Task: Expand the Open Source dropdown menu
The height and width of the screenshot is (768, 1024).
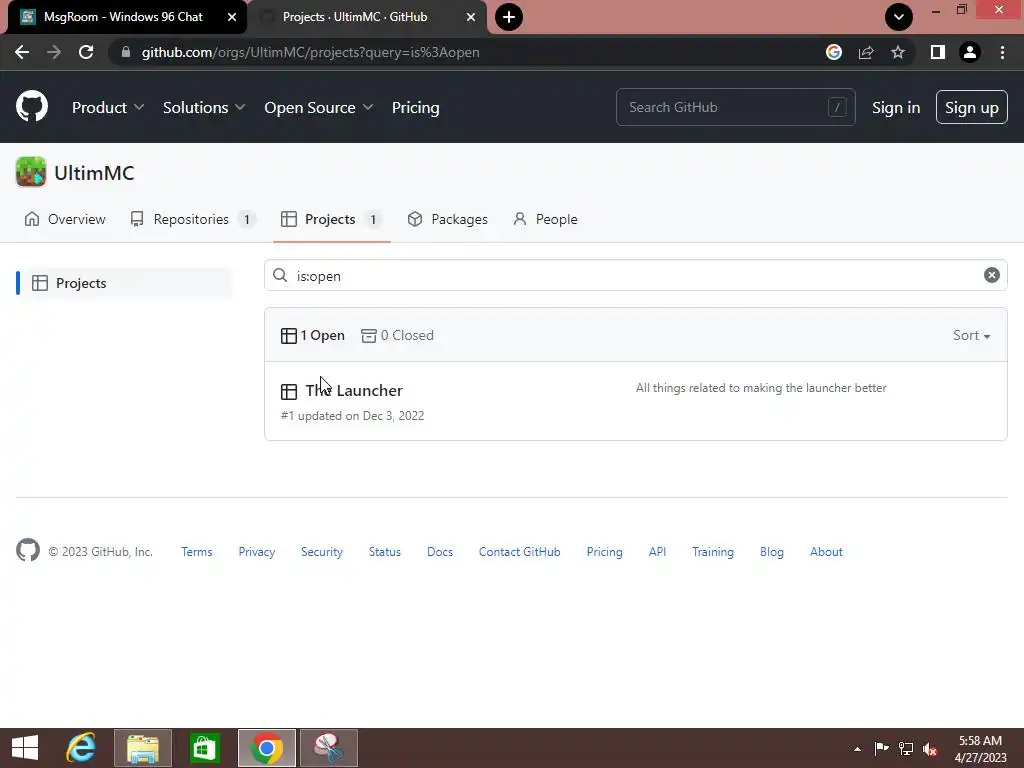Action: point(319,107)
